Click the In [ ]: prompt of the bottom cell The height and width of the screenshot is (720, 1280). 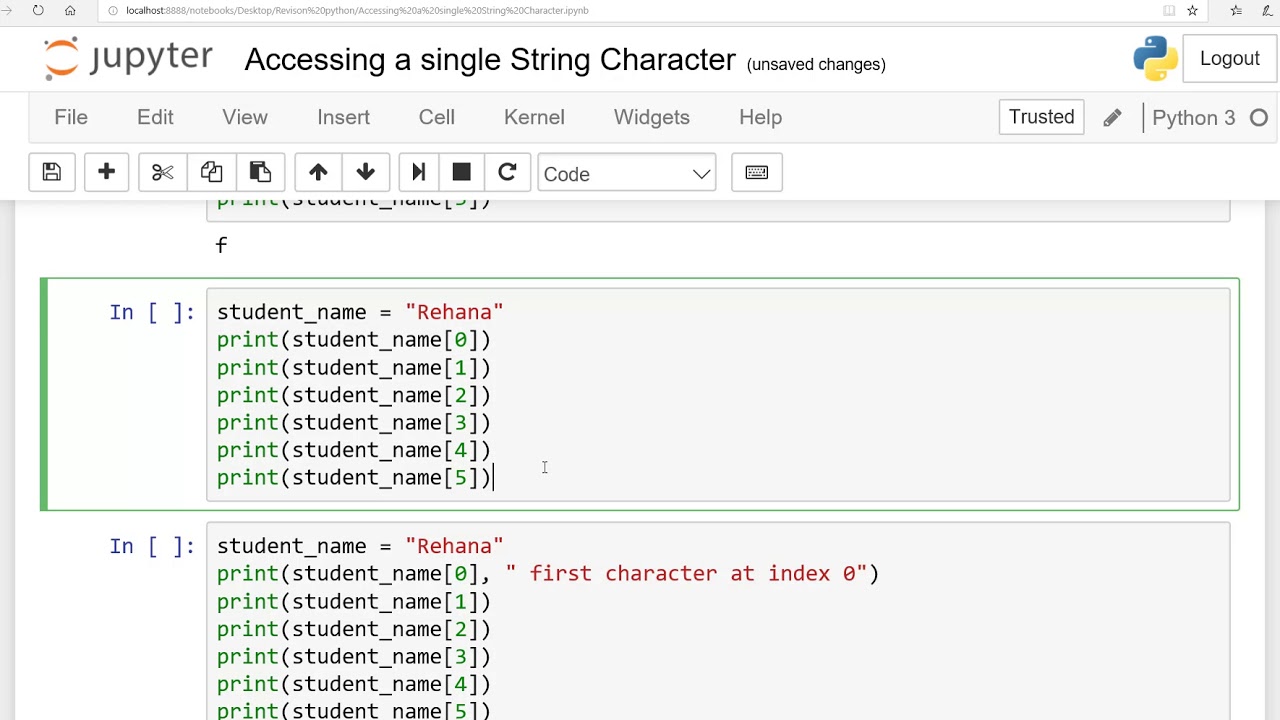pyautogui.click(x=152, y=546)
